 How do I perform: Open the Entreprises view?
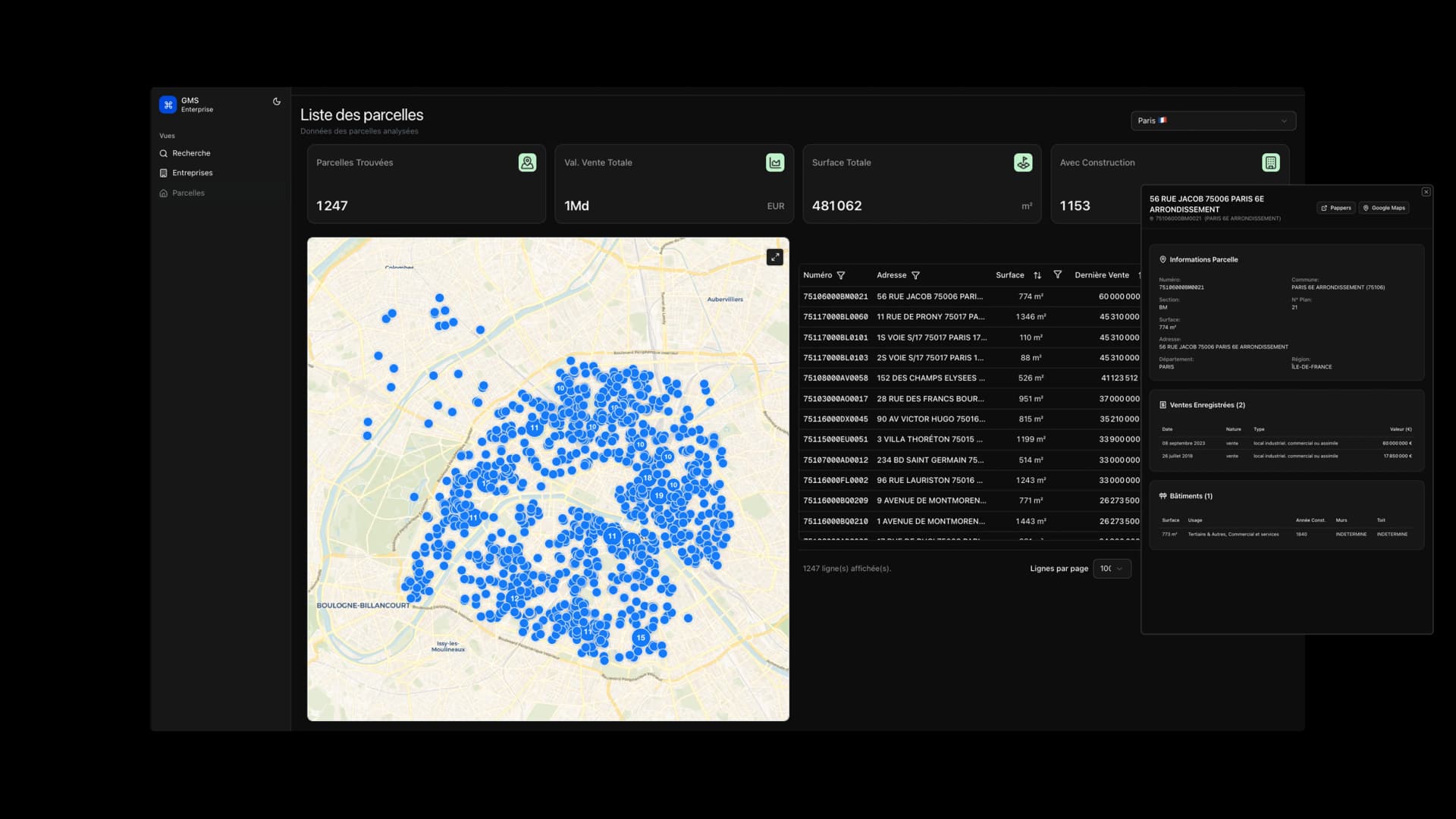[x=192, y=173]
